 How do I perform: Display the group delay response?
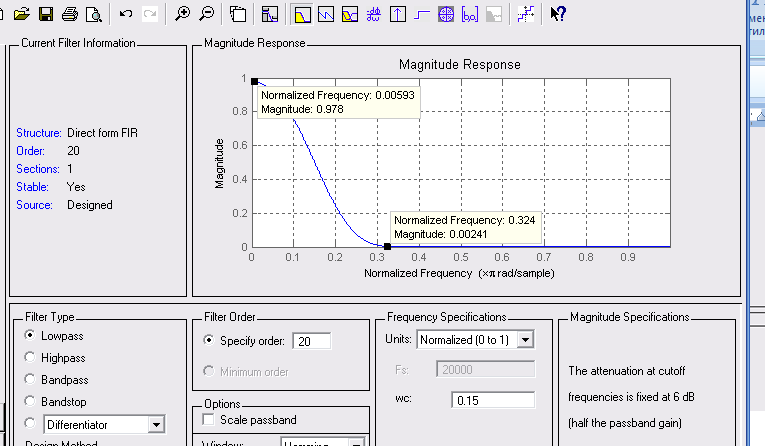click(374, 14)
